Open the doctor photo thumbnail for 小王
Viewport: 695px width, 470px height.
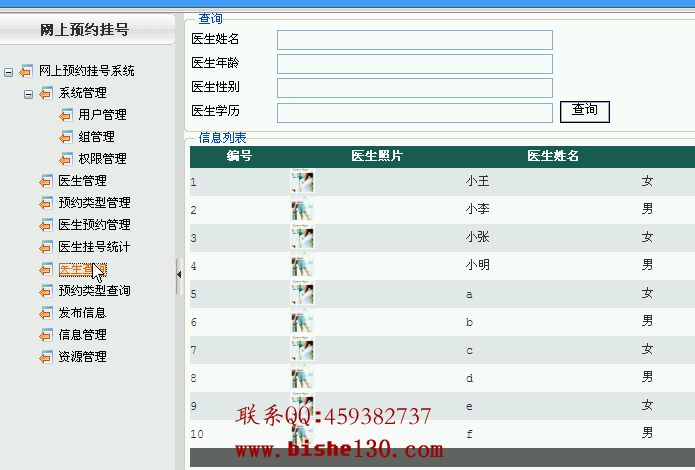pyautogui.click(x=302, y=181)
